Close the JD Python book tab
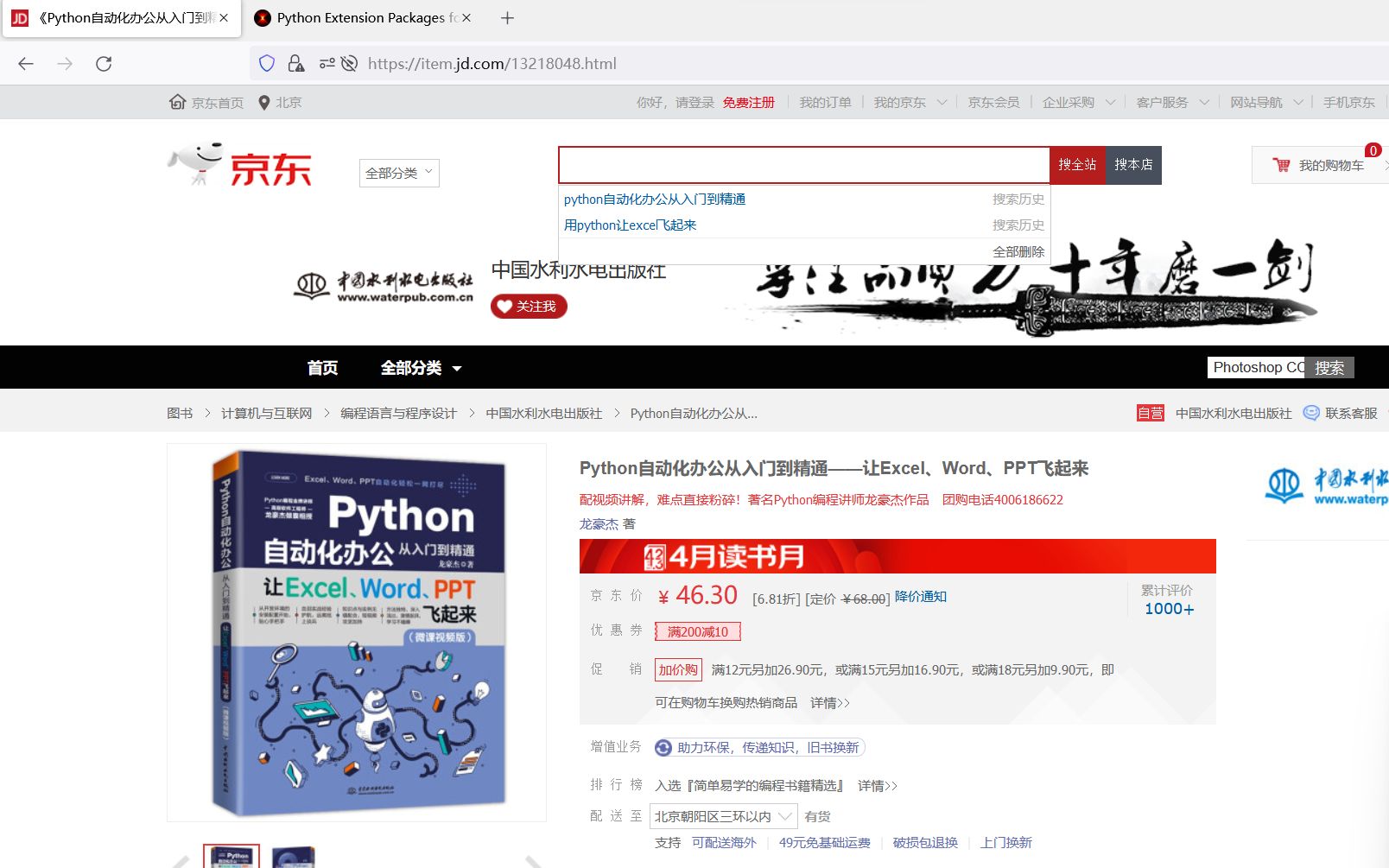1389x868 pixels. [224, 17]
